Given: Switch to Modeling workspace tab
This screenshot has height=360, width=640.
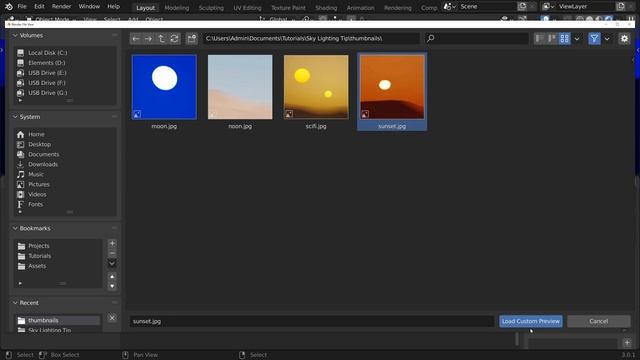Looking at the screenshot, I should [177, 8].
